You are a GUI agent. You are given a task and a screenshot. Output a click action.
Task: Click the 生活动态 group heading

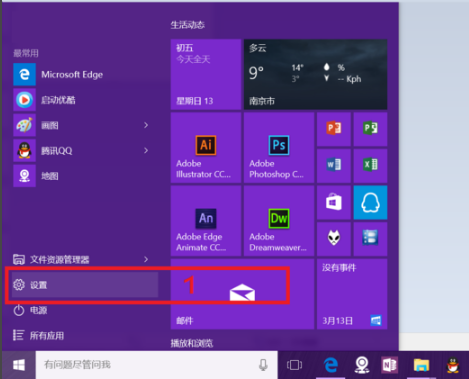(188, 25)
